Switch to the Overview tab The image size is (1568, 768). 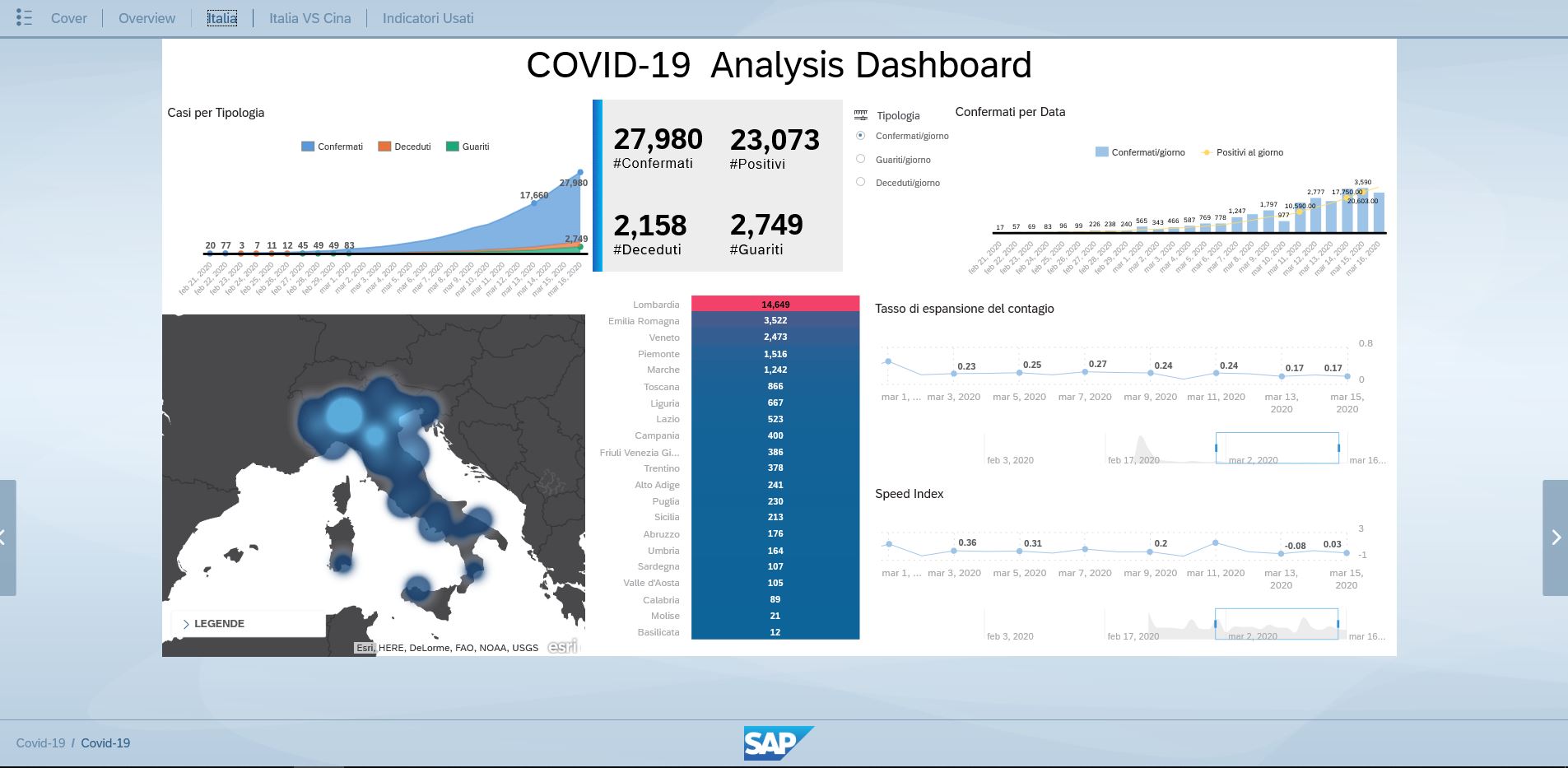147,18
